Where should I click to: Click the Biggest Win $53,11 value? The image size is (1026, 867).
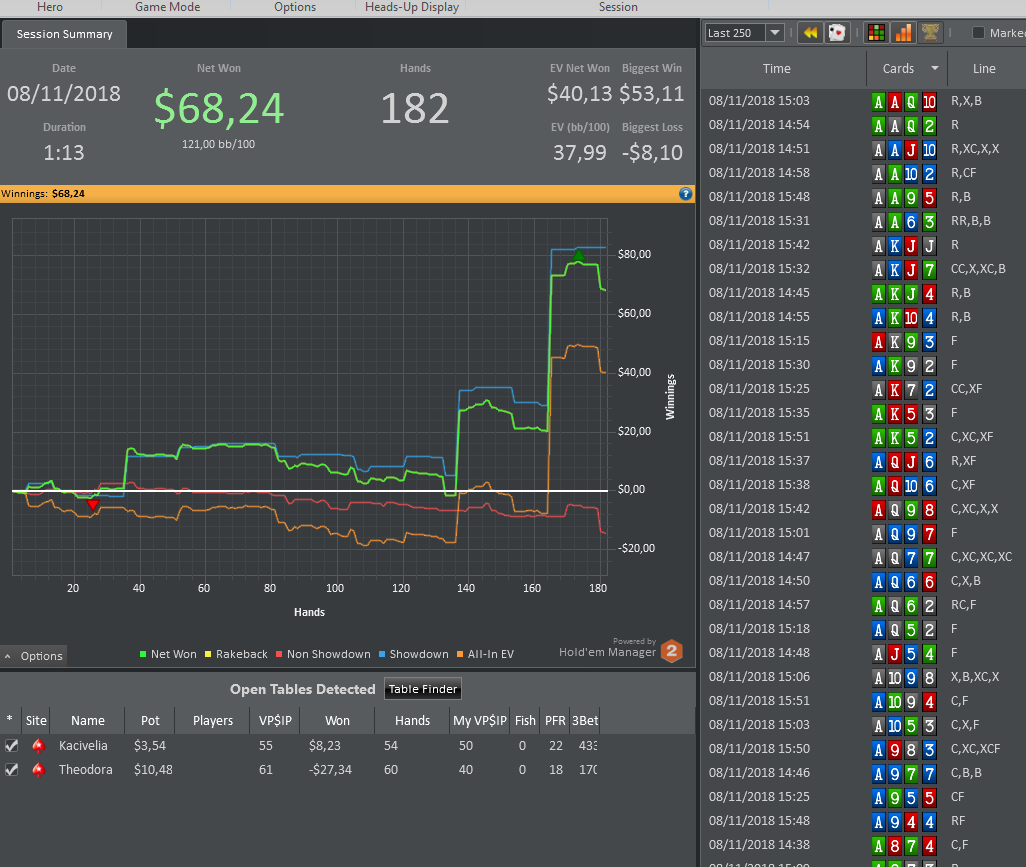(652, 94)
